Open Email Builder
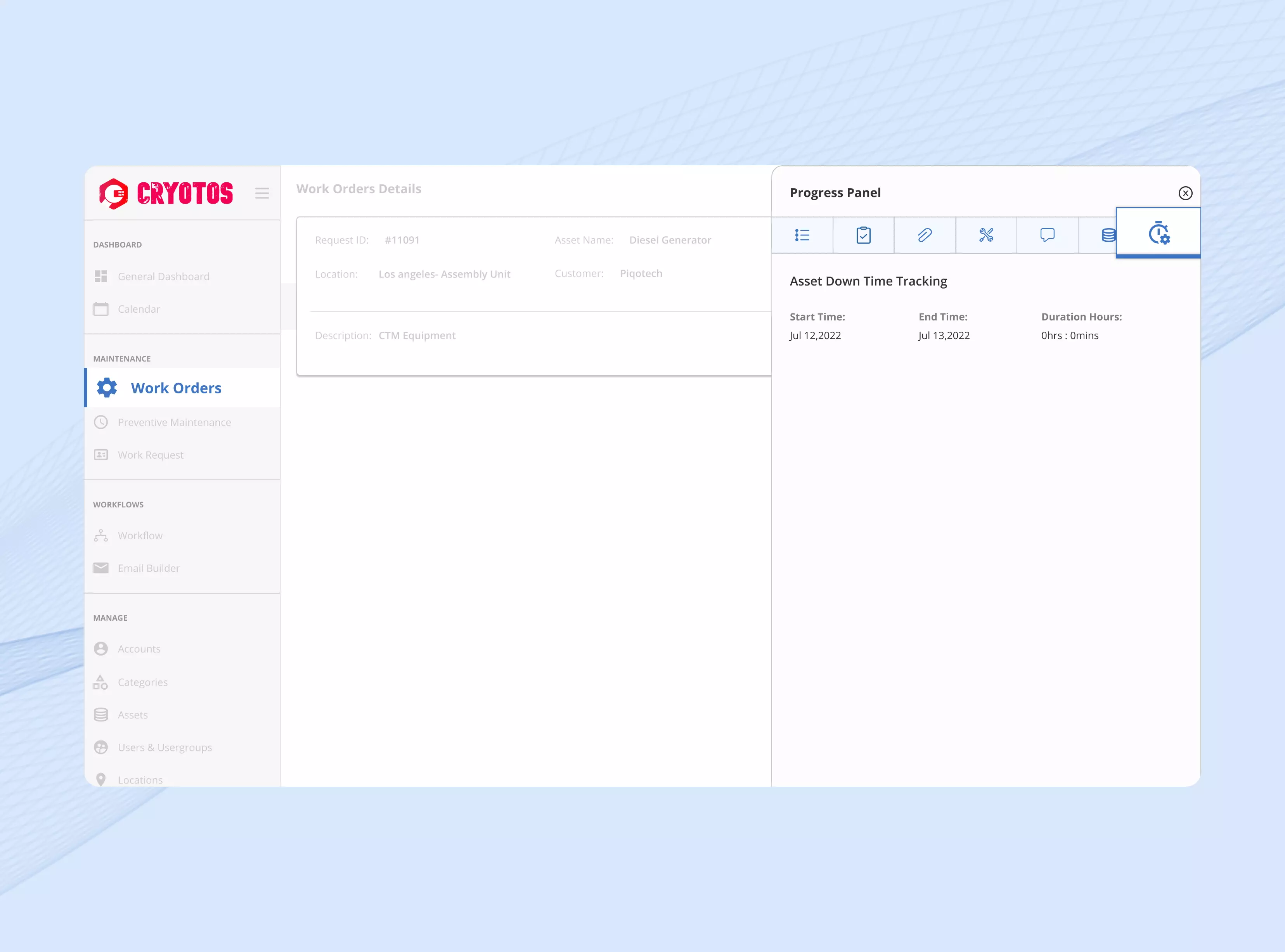Image resolution: width=1285 pixels, height=952 pixels. 149,568
